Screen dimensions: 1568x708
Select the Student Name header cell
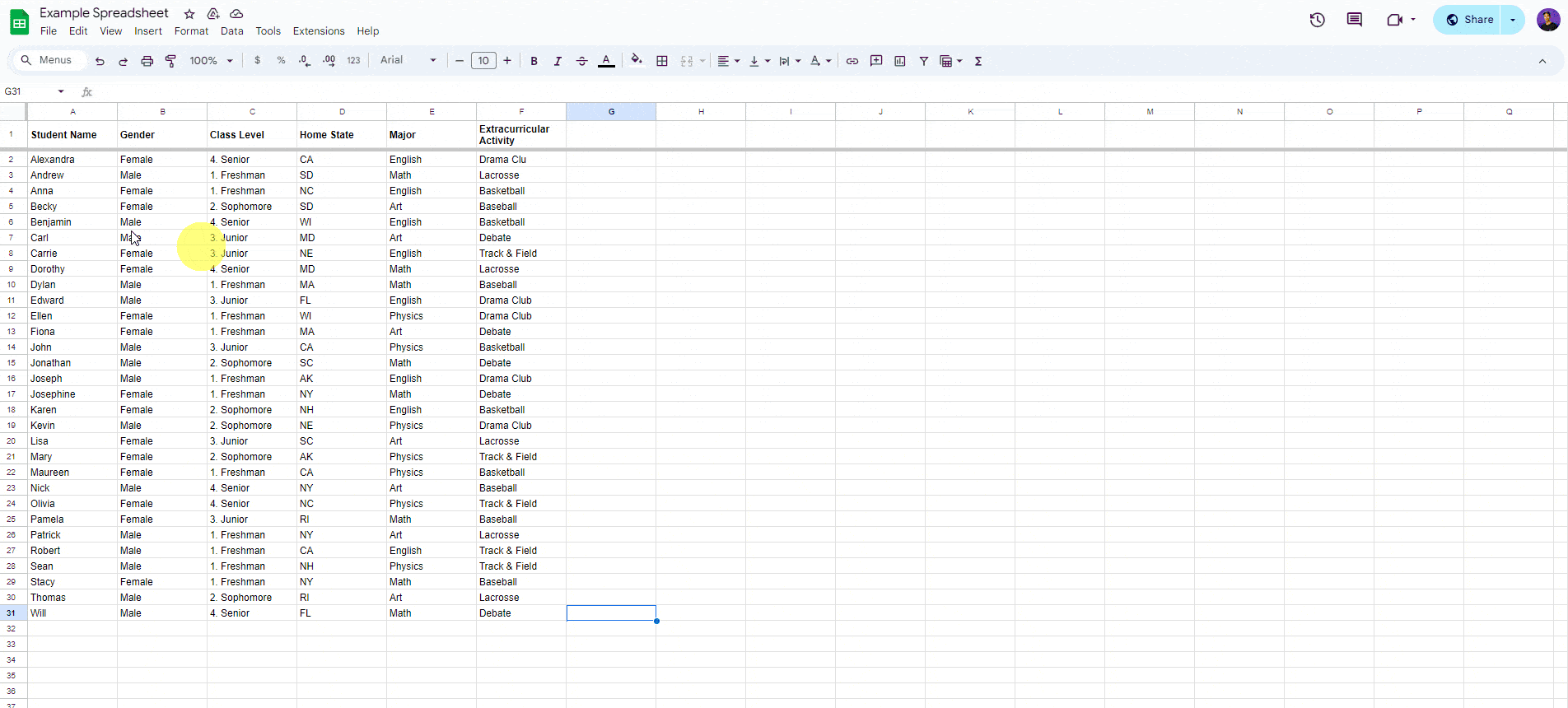point(72,135)
